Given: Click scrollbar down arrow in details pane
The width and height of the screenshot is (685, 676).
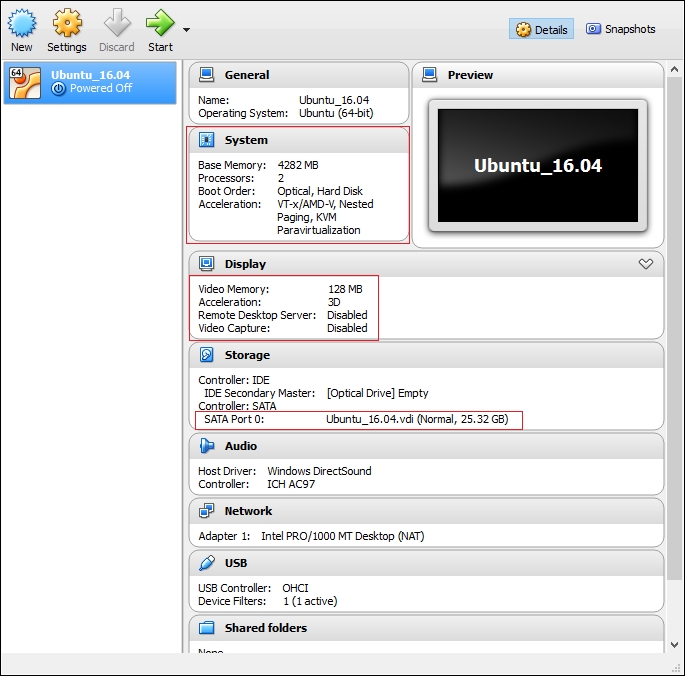Looking at the screenshot, I should [674, 645].
